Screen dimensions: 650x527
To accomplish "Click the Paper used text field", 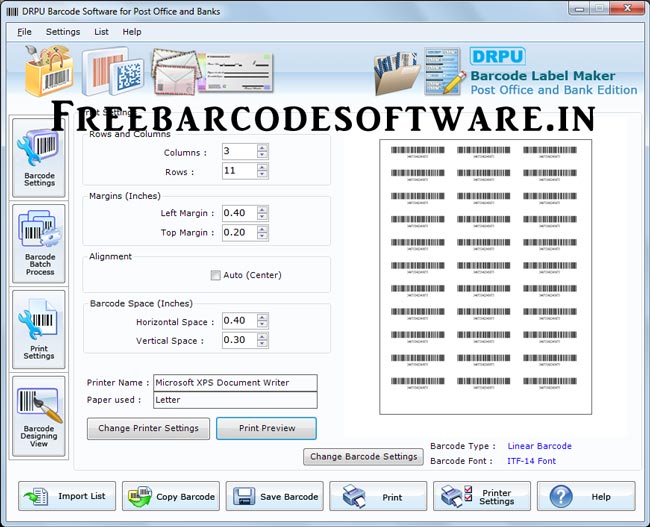I will (x=235, y=400).
